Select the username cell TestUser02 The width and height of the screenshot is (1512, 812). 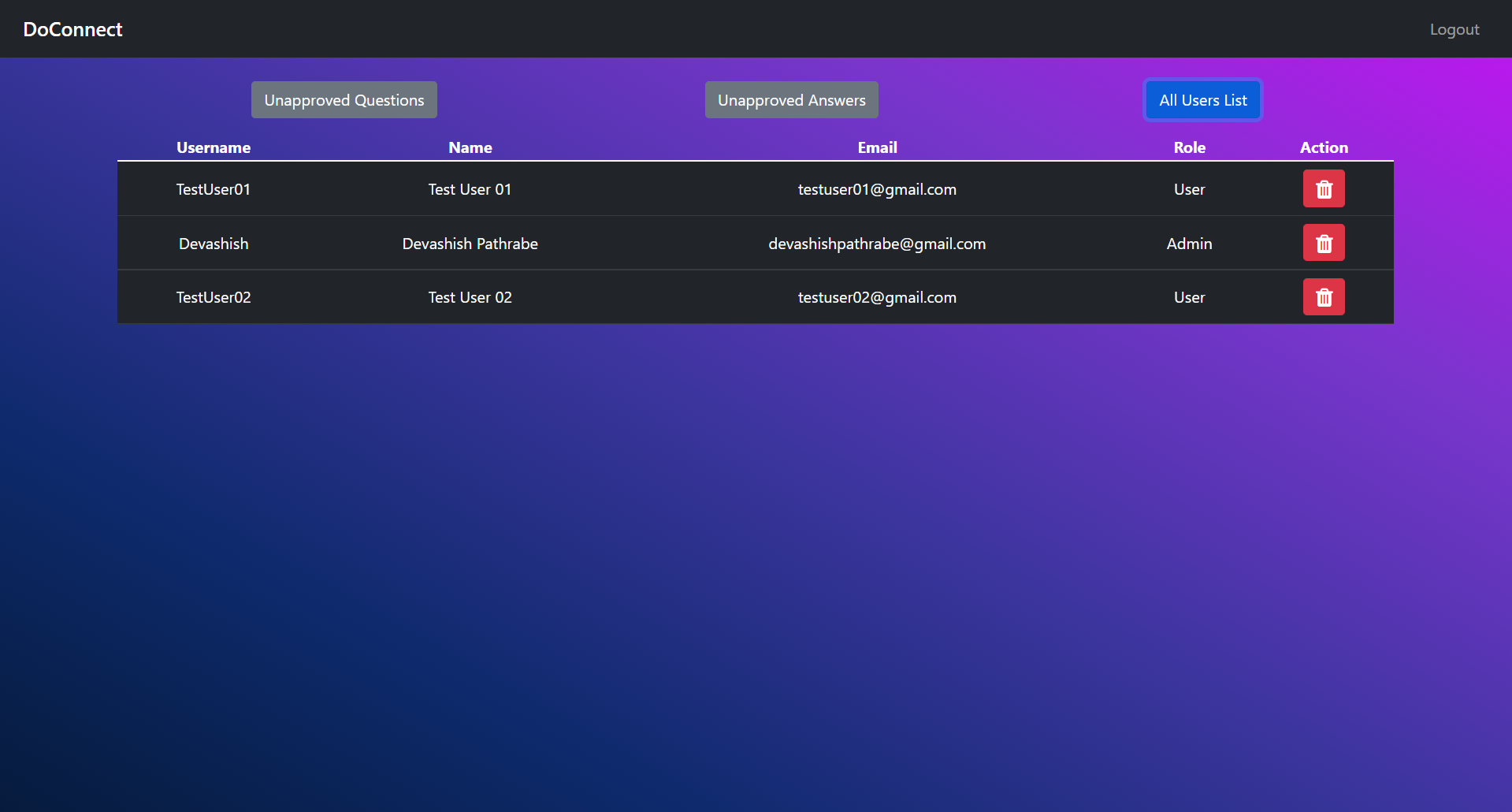tap(214, 297)
